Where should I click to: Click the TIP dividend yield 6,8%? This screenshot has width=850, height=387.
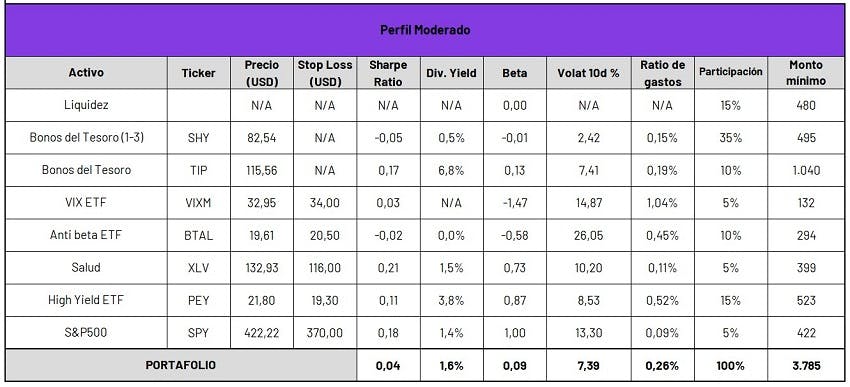(451, 170)
